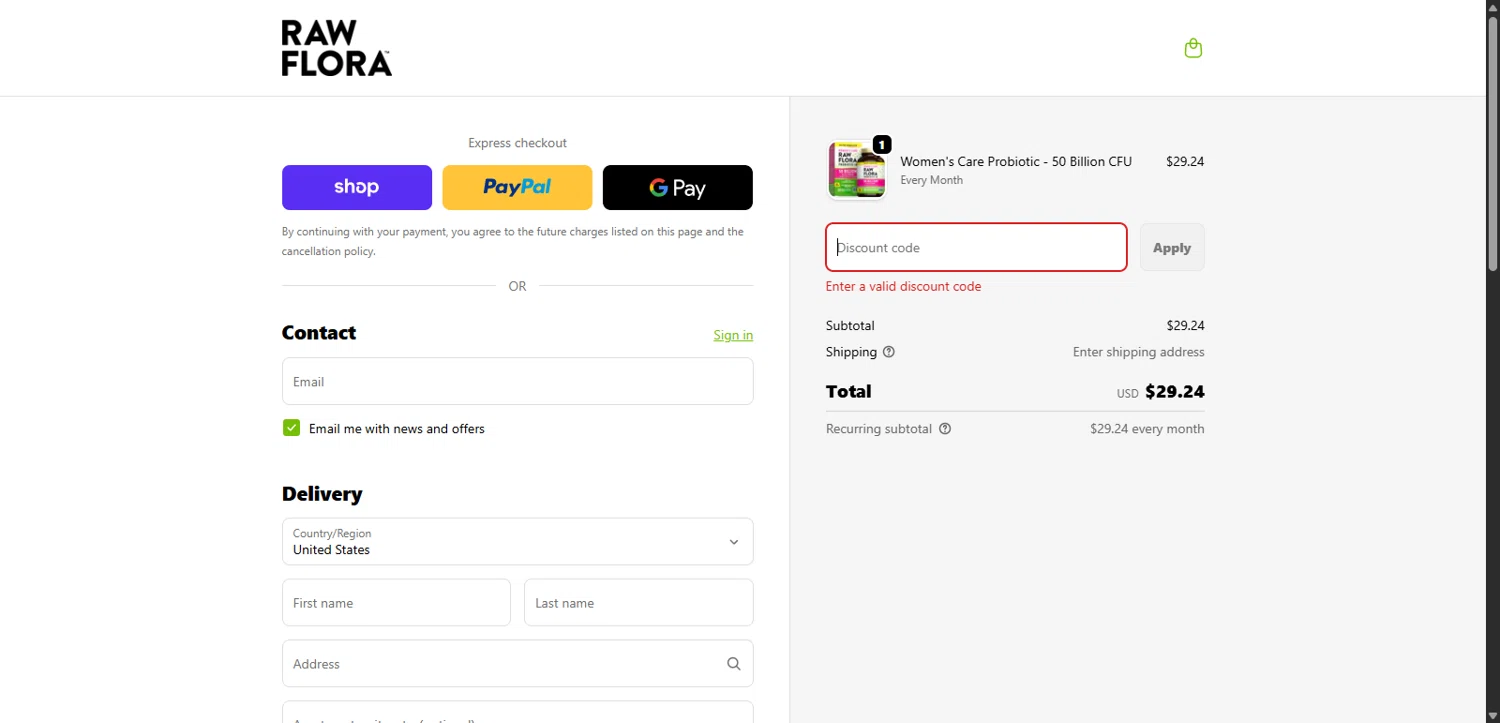Focus the Discount code field
This screenshot has height=723, width=1500.
tap(976, 247)
